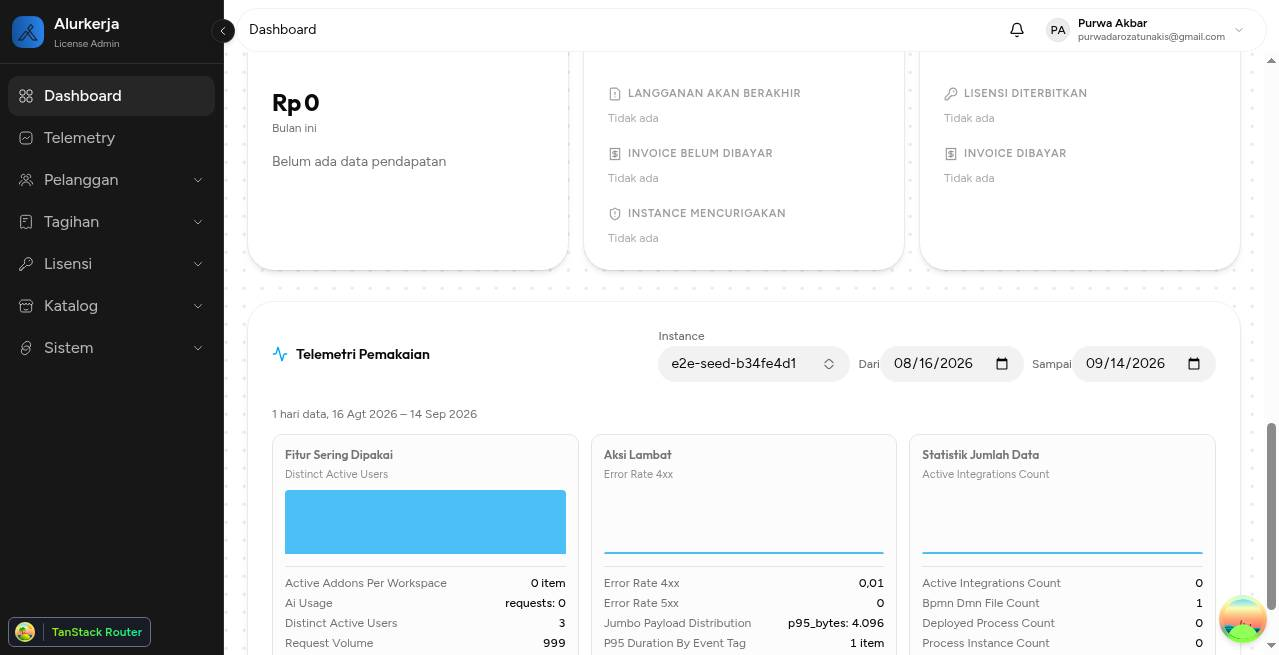Click the Sampai date field 09/14/2026
This screenshot has width=1279, height=655.
(1143, 364)
